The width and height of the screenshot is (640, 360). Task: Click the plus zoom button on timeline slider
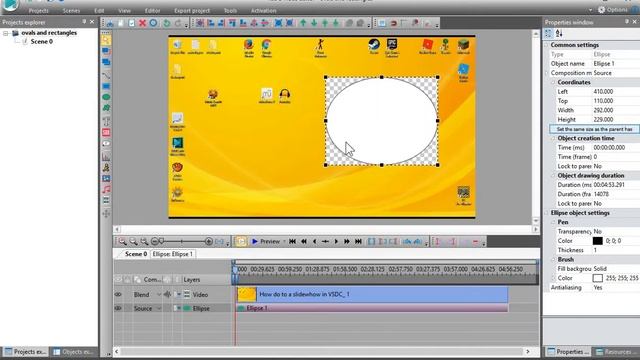209,242
